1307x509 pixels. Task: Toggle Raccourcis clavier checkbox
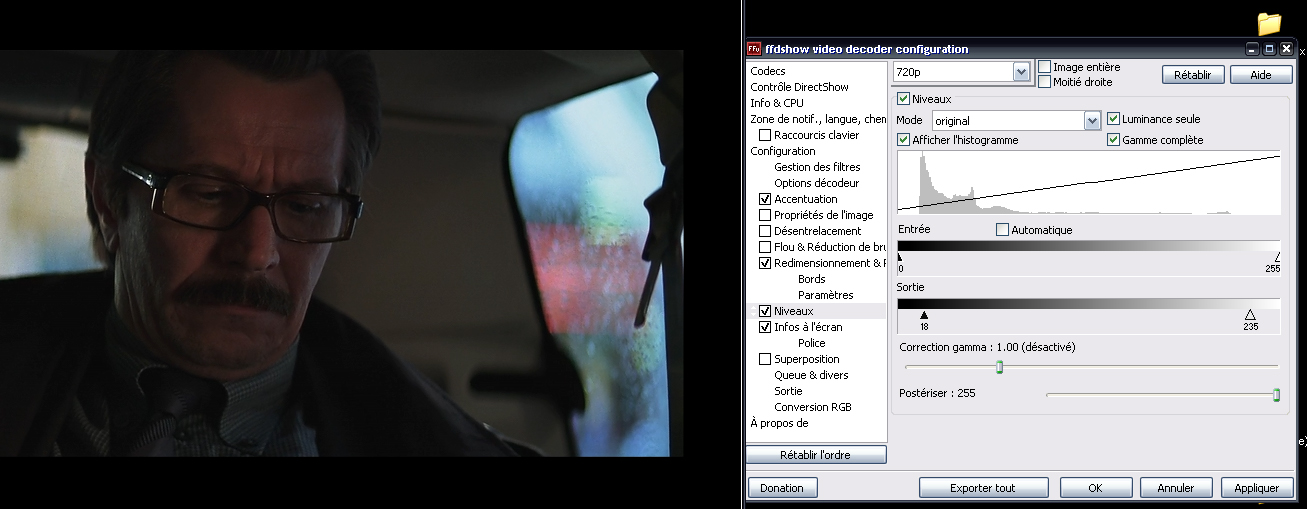pyautogui.click(x=765, y=135)
